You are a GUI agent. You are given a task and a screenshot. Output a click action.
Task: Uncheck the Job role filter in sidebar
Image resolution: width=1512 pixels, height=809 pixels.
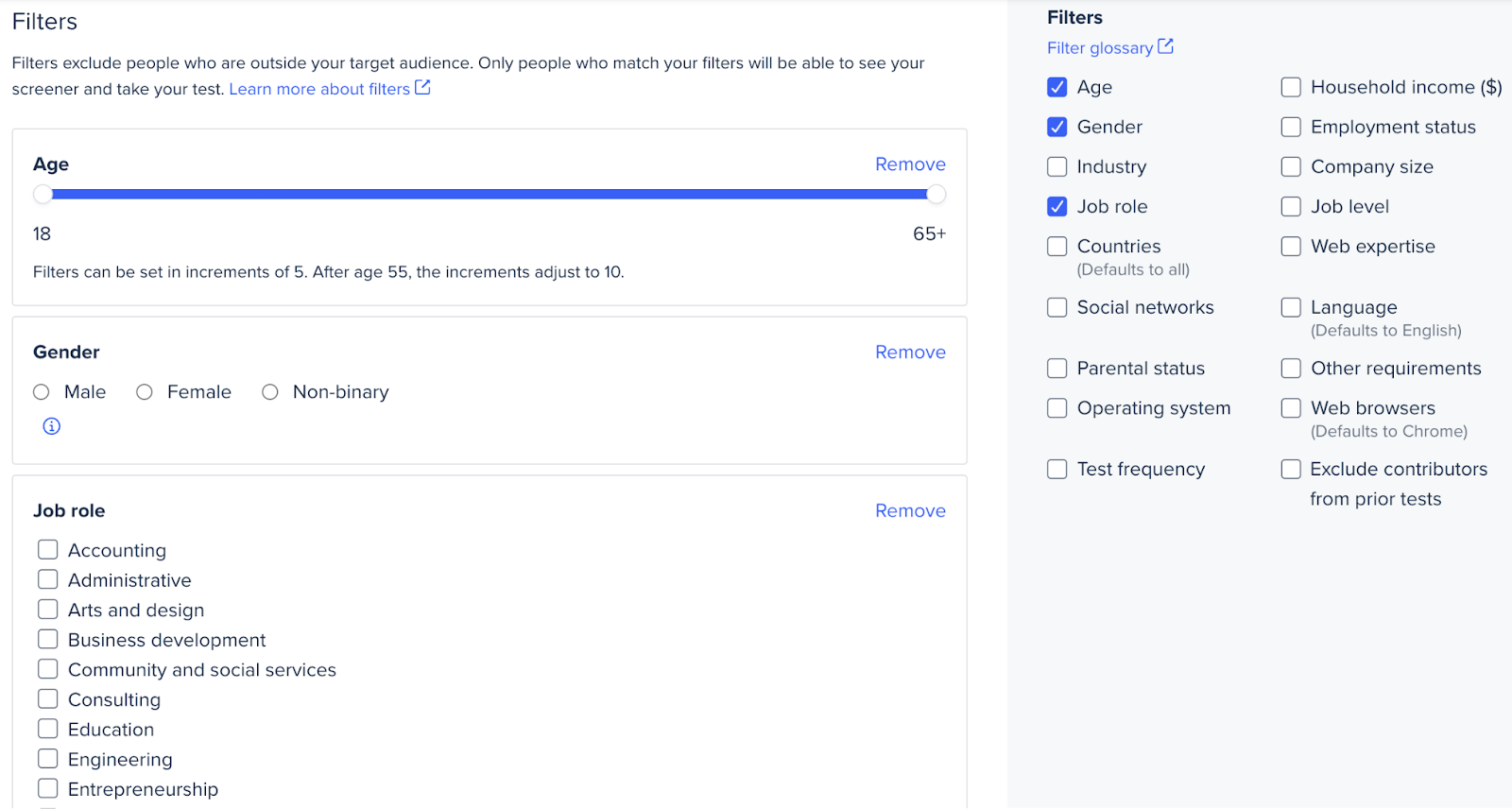[x=1057, y=207]
